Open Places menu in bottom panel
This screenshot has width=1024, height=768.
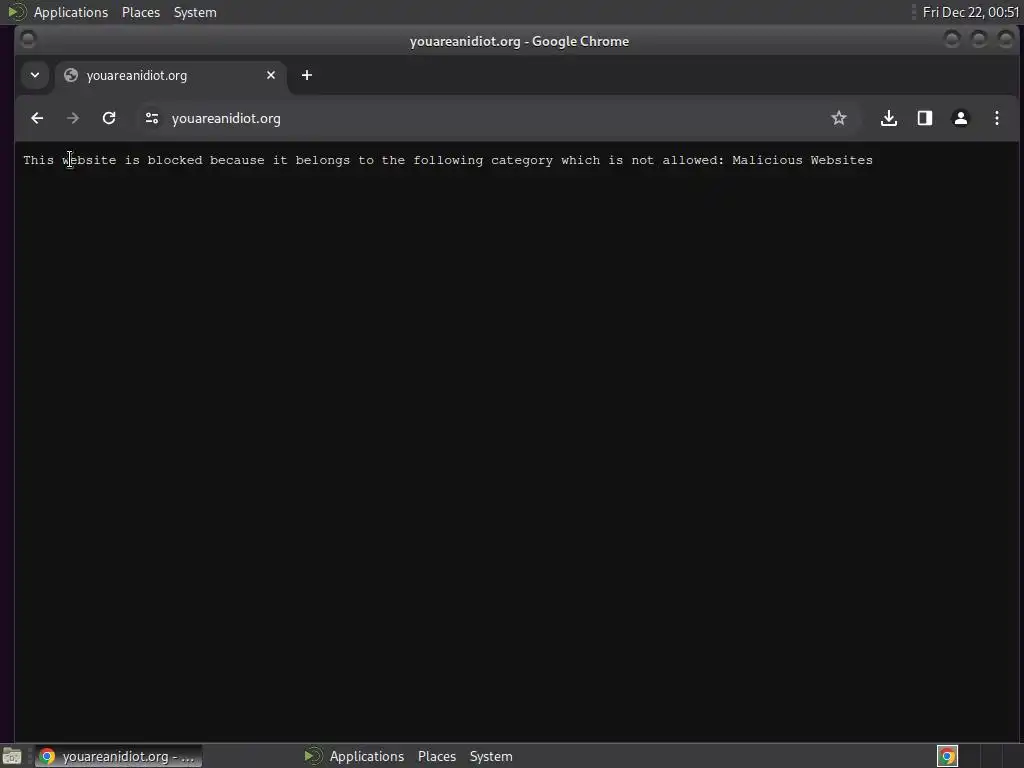pos(437,756)
